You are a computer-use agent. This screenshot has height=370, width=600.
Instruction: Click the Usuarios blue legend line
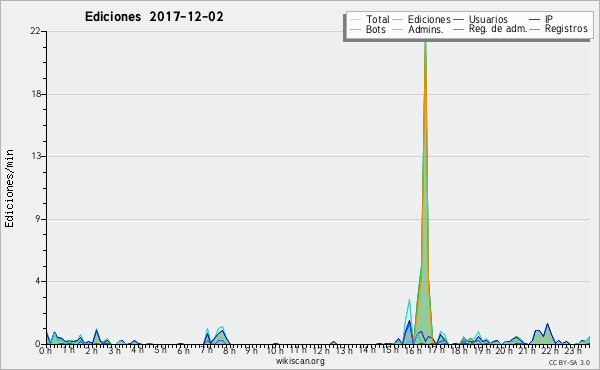458,20
